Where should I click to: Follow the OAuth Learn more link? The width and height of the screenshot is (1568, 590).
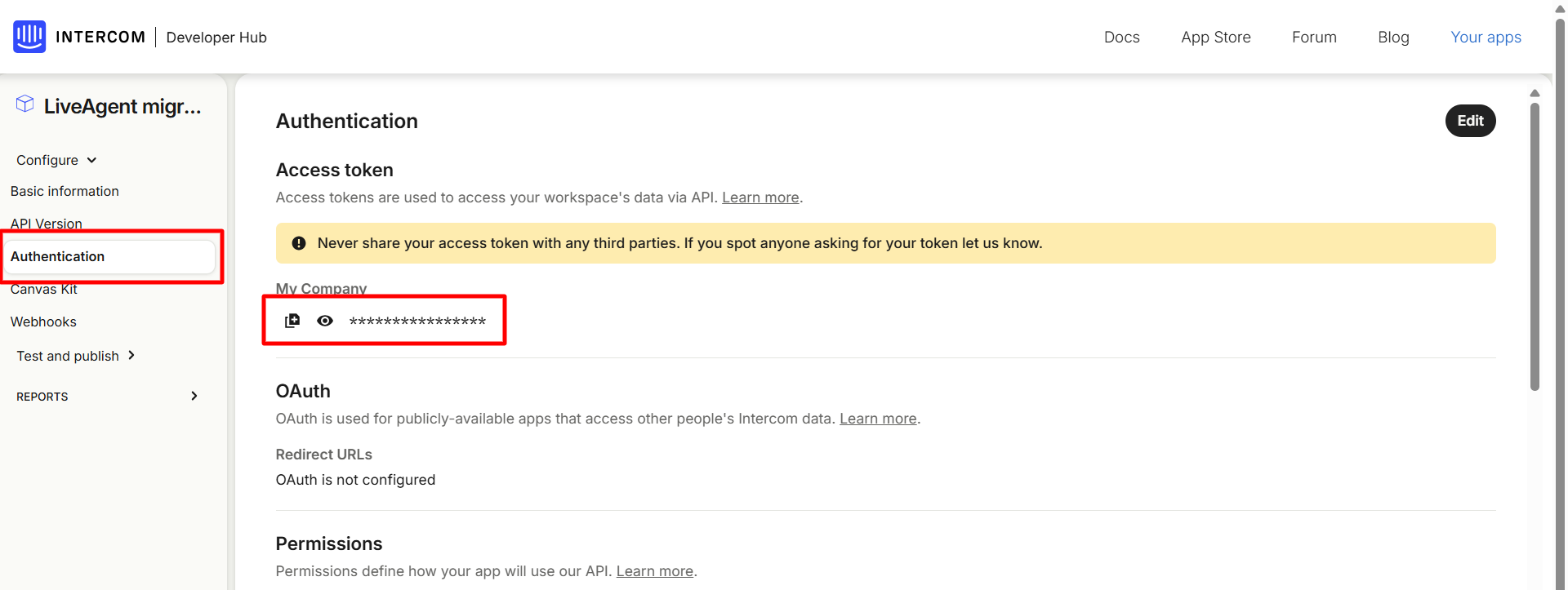click(878, 419)
